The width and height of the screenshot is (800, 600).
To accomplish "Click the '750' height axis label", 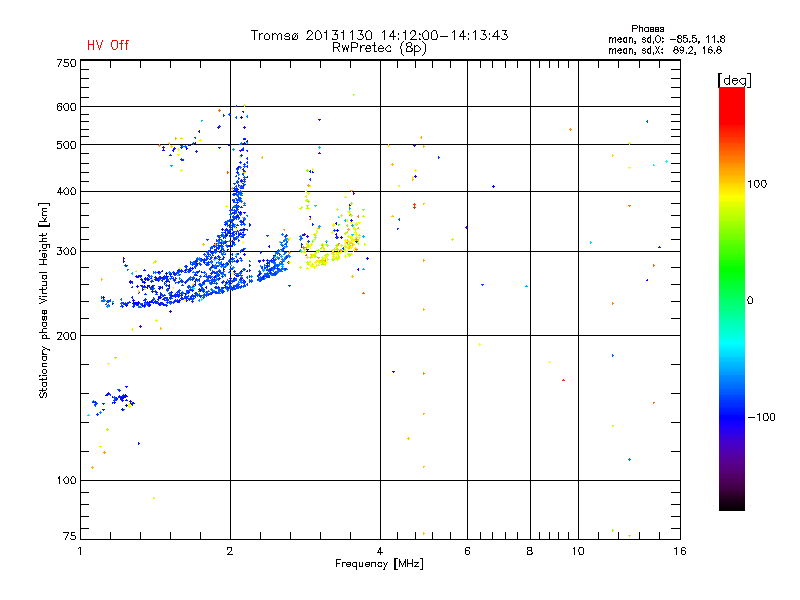I will (66, 63).
